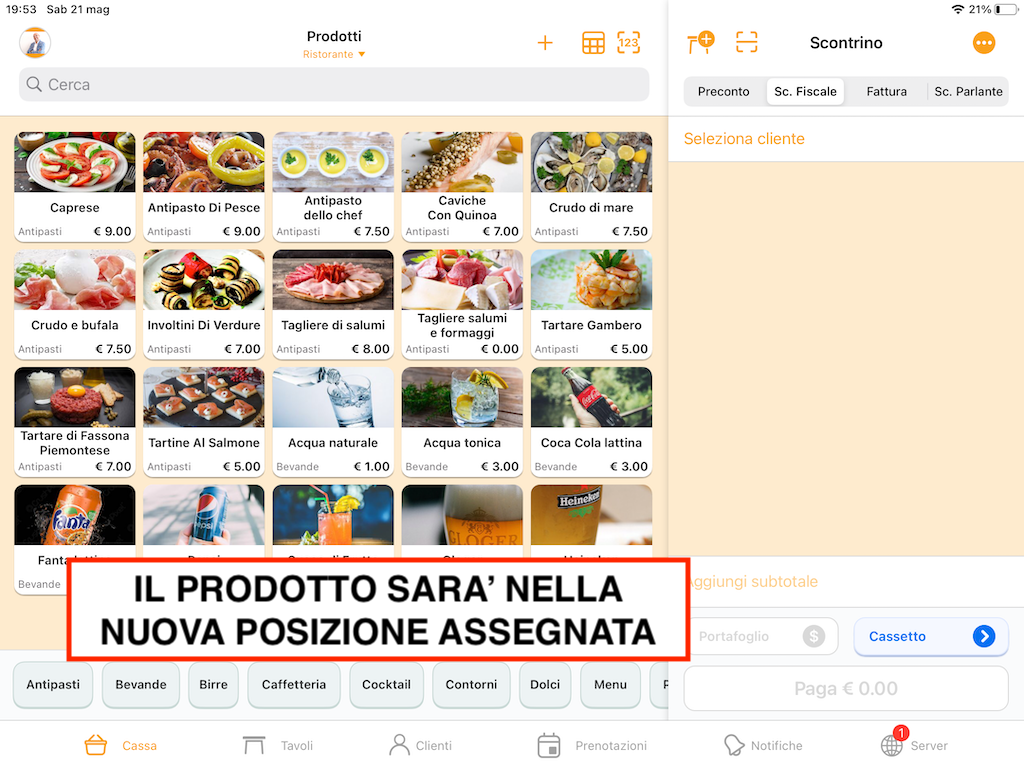1024x768 pixels.
Task: Filter by Antipasti category
Action: (53, 684)
